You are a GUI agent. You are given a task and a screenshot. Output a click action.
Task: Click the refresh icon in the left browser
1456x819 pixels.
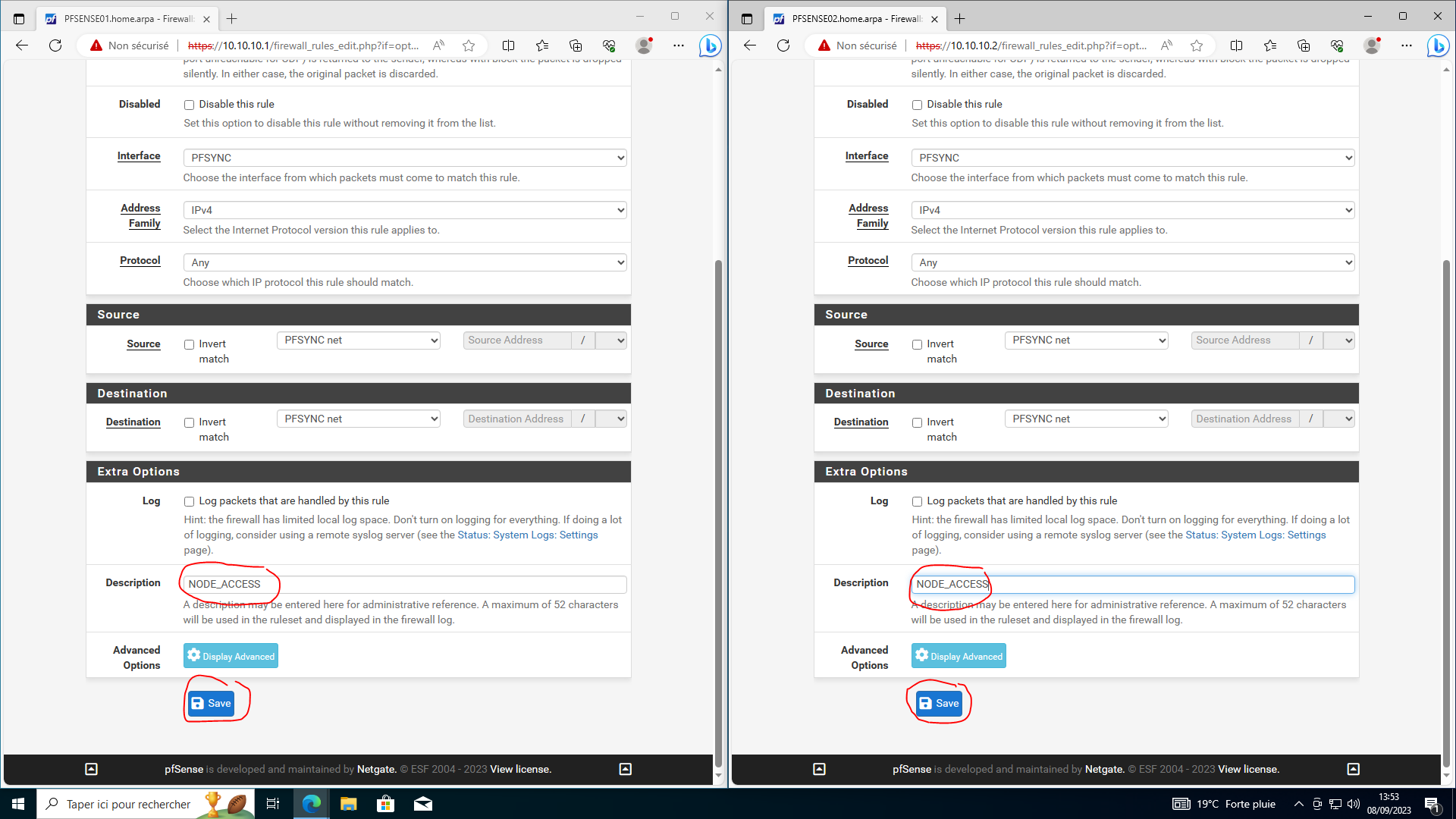(x=55, y=45)
